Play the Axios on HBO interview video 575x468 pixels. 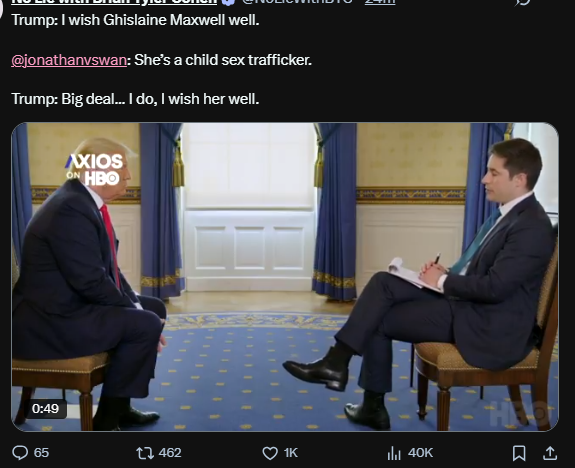[x=285, y=277]
